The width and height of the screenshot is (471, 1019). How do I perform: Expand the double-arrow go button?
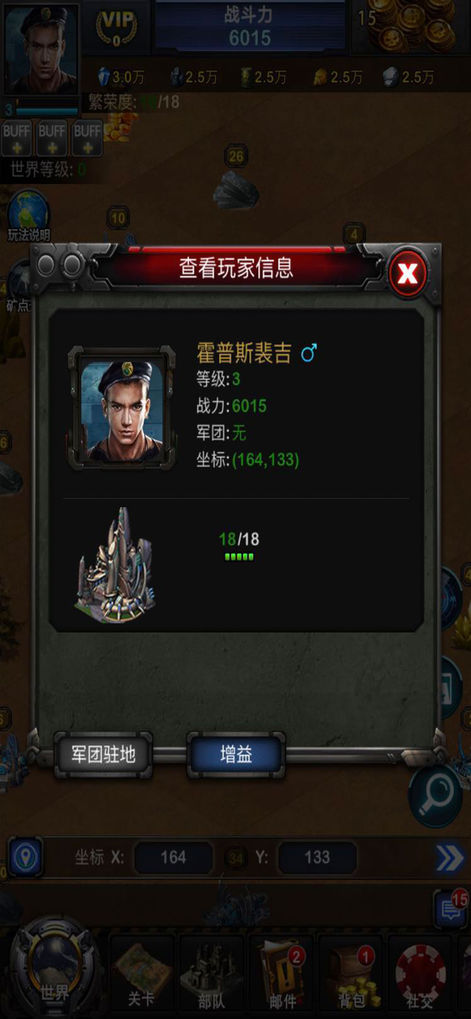[x=450, y=858]
